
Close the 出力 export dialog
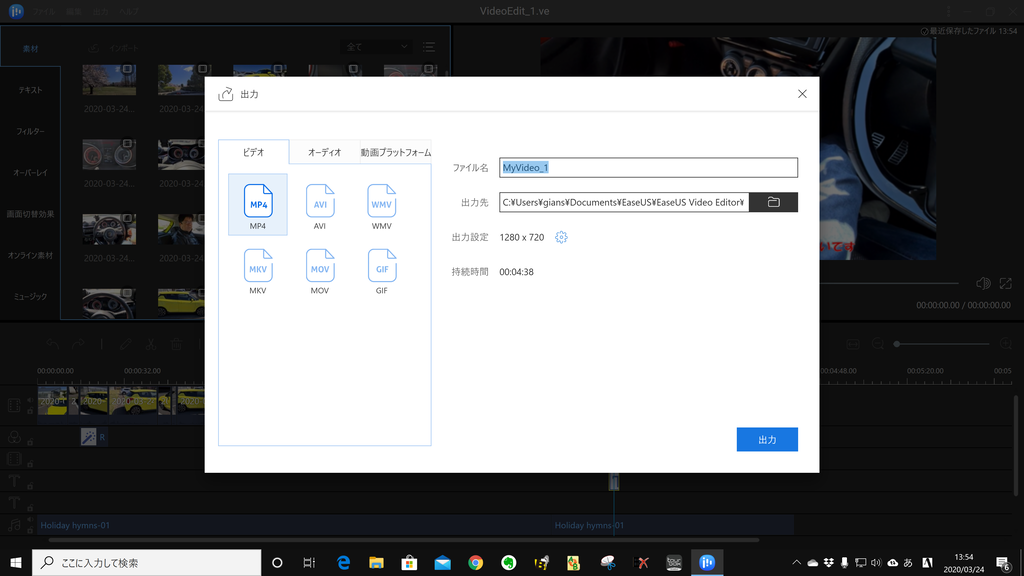coord(802,94)
